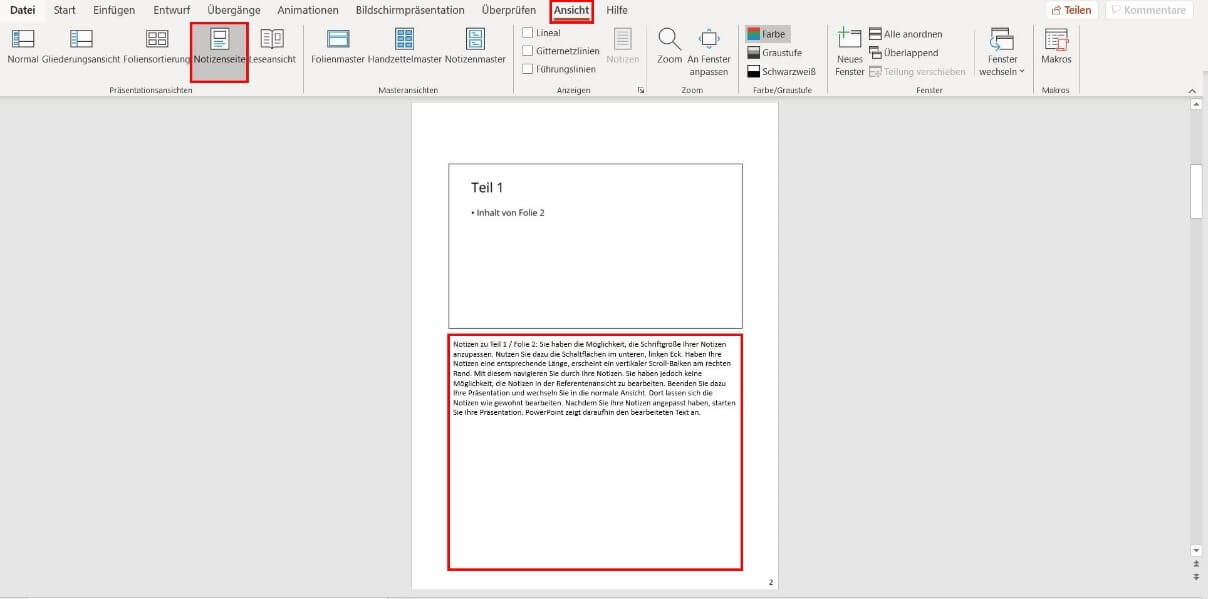Click the Kommentare button
This screenshot has width=1208, height=599.
coord(1148,10)
